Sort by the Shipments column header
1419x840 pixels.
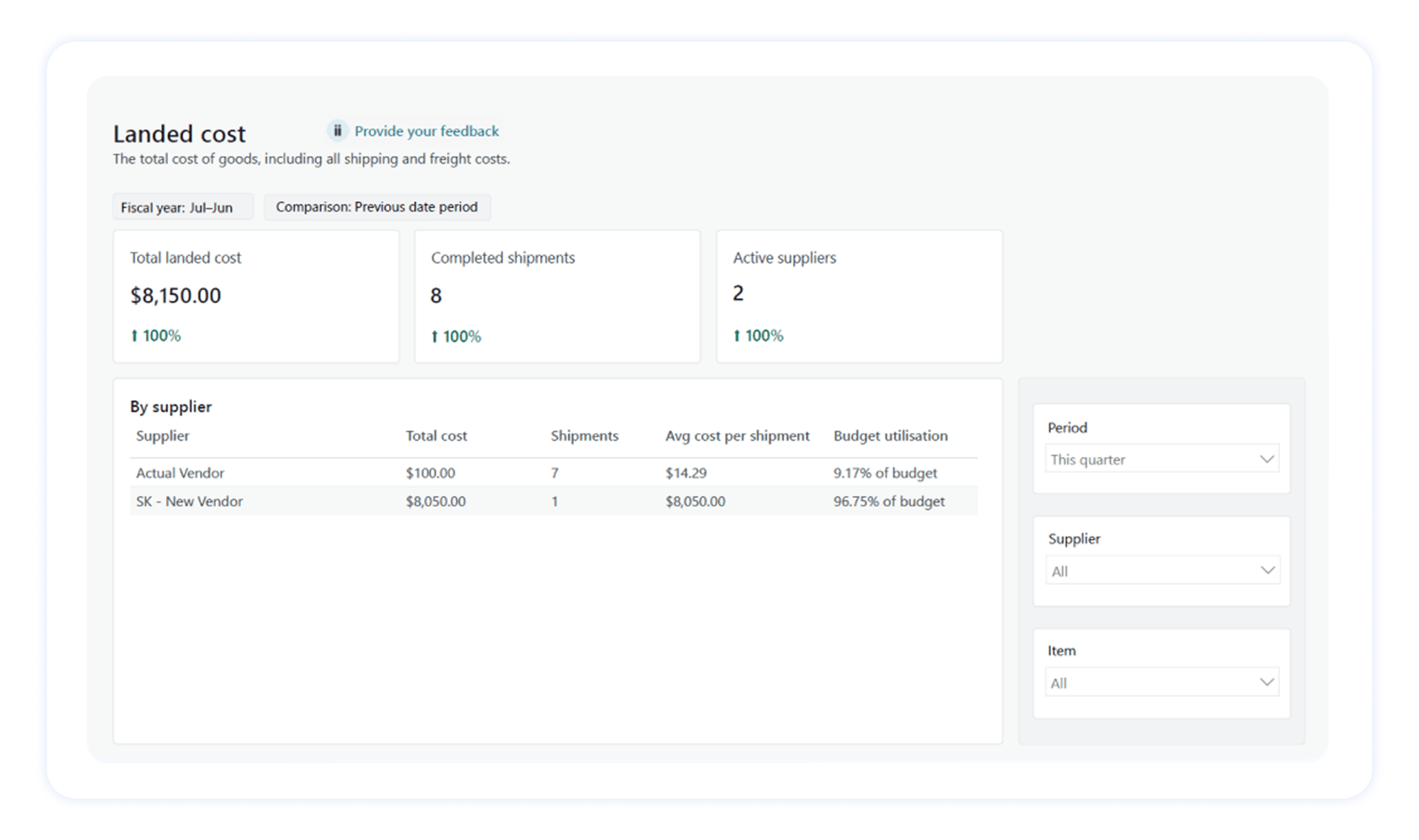pyautogui.click(x=584, y=436)
